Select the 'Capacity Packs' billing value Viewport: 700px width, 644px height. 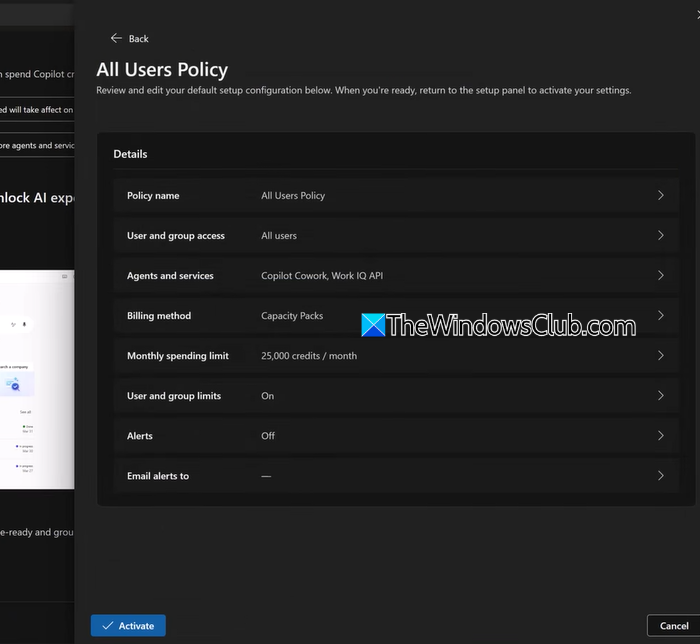(x=292, y=316)
